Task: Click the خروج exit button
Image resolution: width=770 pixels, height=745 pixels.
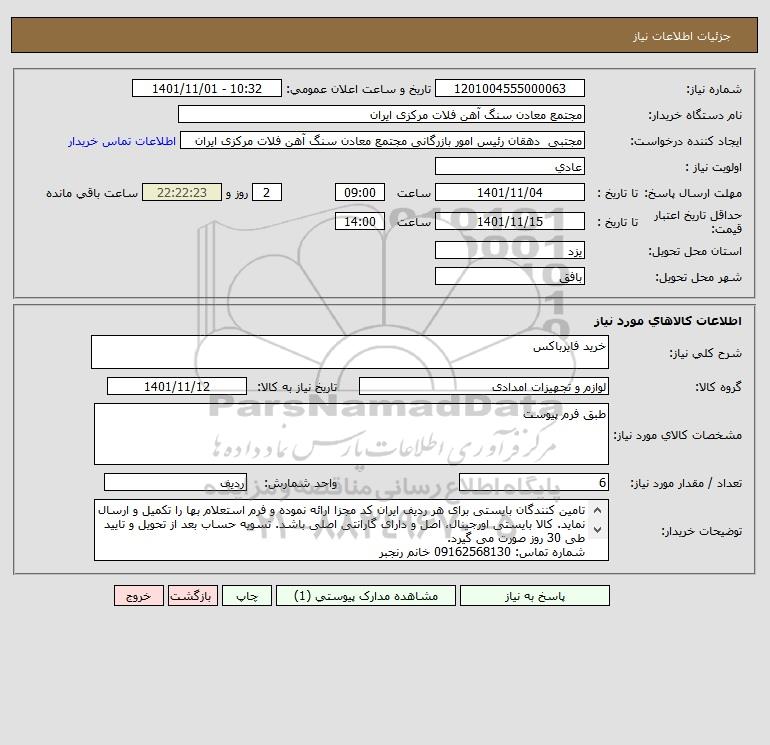Action: tap(138, 596)
